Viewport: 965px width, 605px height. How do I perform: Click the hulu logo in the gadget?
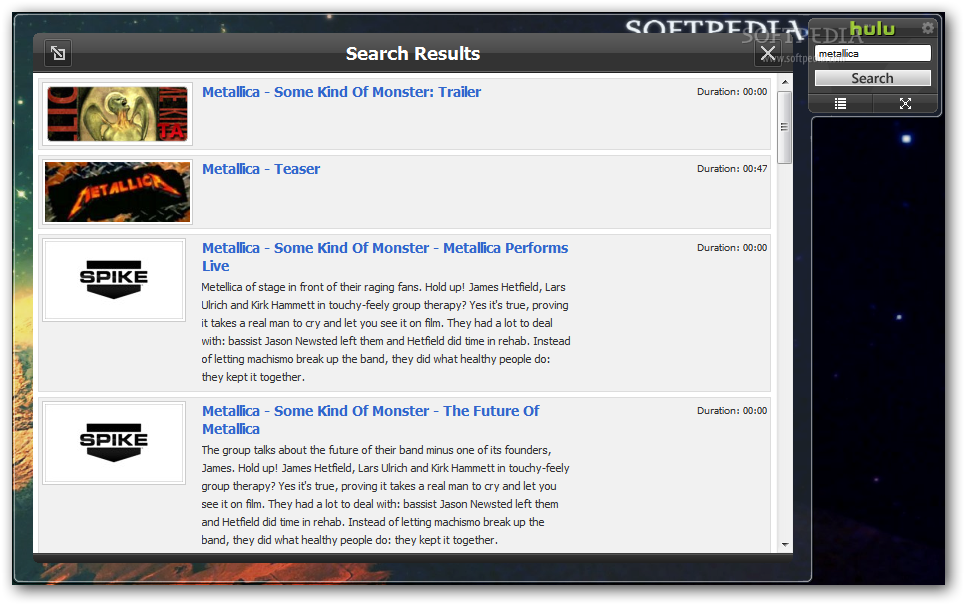[871, 29]
